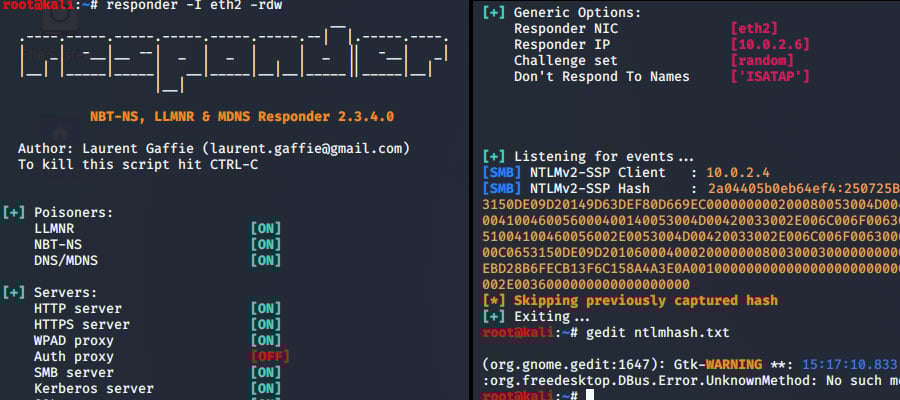Click the 'HTTP server' label
900x400 pixels.
click(77, 309)
